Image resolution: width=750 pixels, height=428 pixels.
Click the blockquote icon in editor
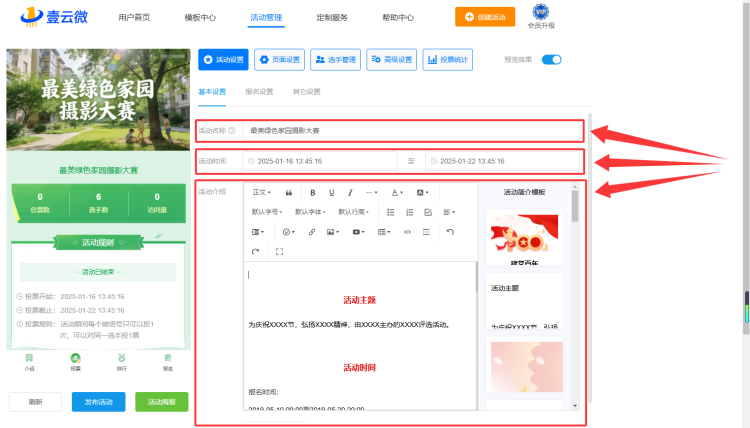(x=289, y=193)
